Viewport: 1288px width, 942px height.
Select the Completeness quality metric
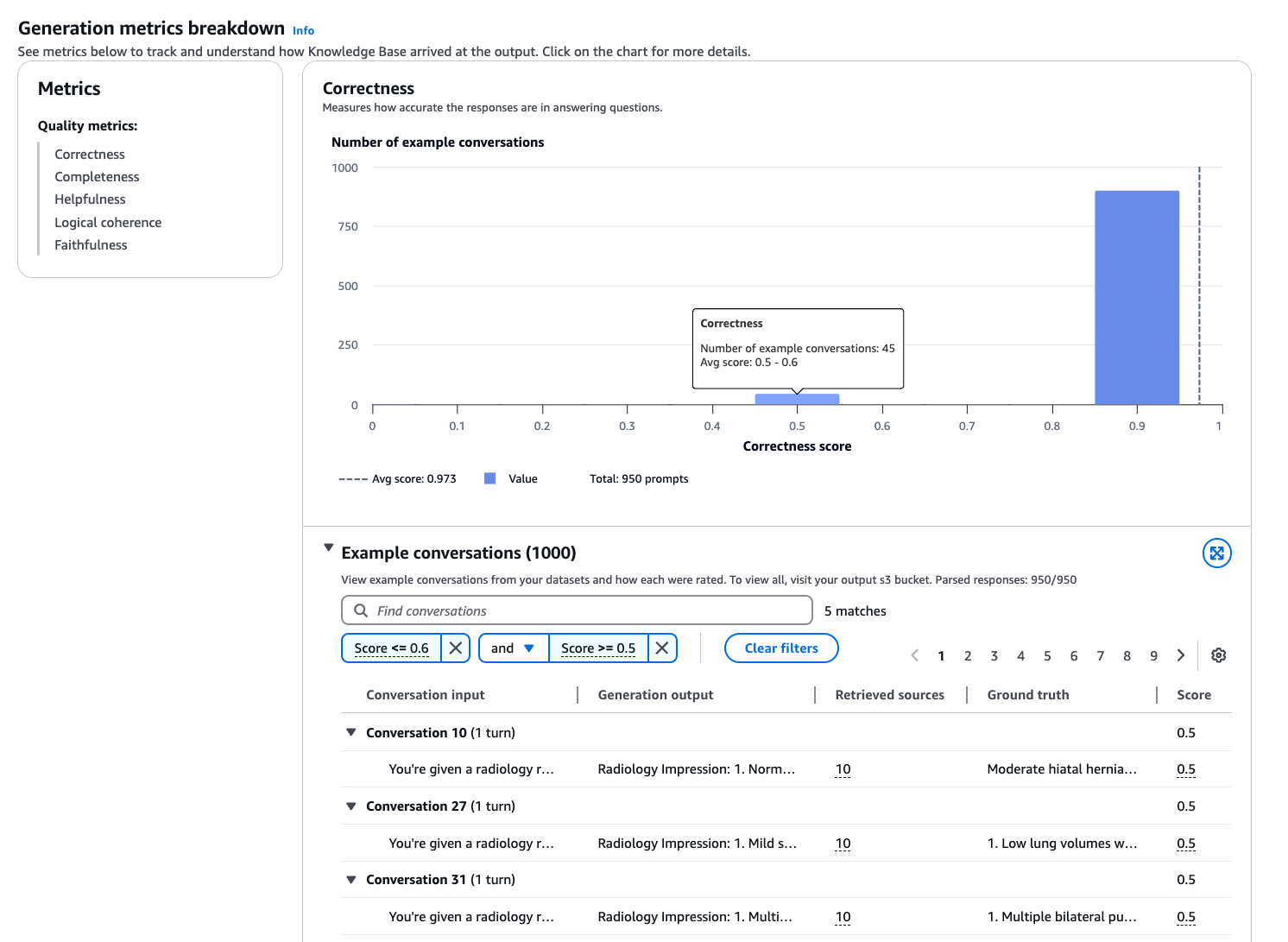(97, 176)
